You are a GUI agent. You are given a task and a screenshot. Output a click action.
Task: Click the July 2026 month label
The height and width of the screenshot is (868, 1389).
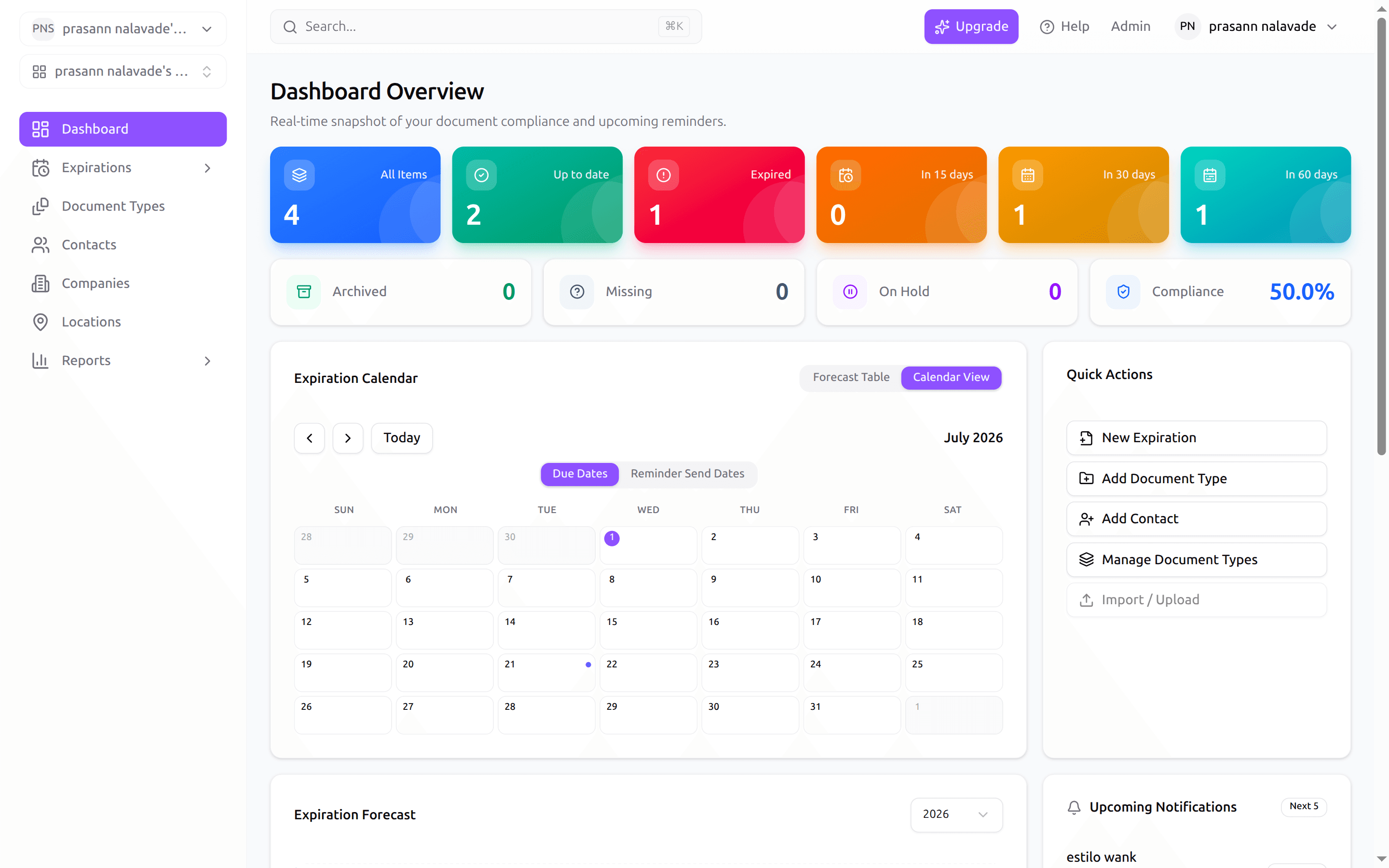[x=973, y=438]
